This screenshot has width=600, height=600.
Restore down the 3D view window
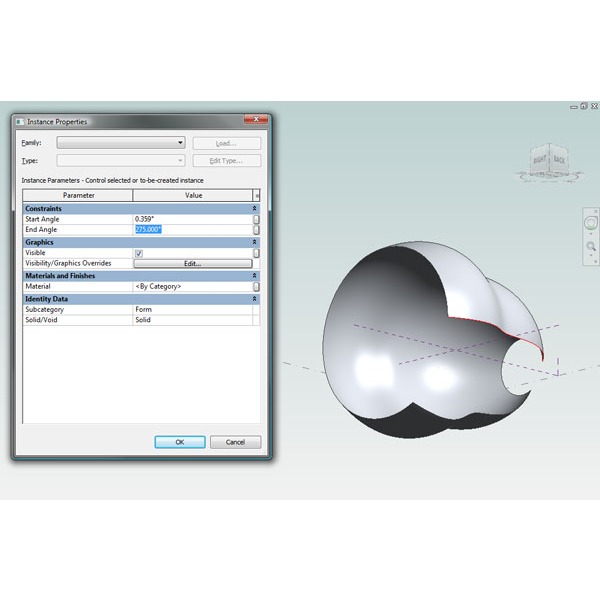click(584, 106)
